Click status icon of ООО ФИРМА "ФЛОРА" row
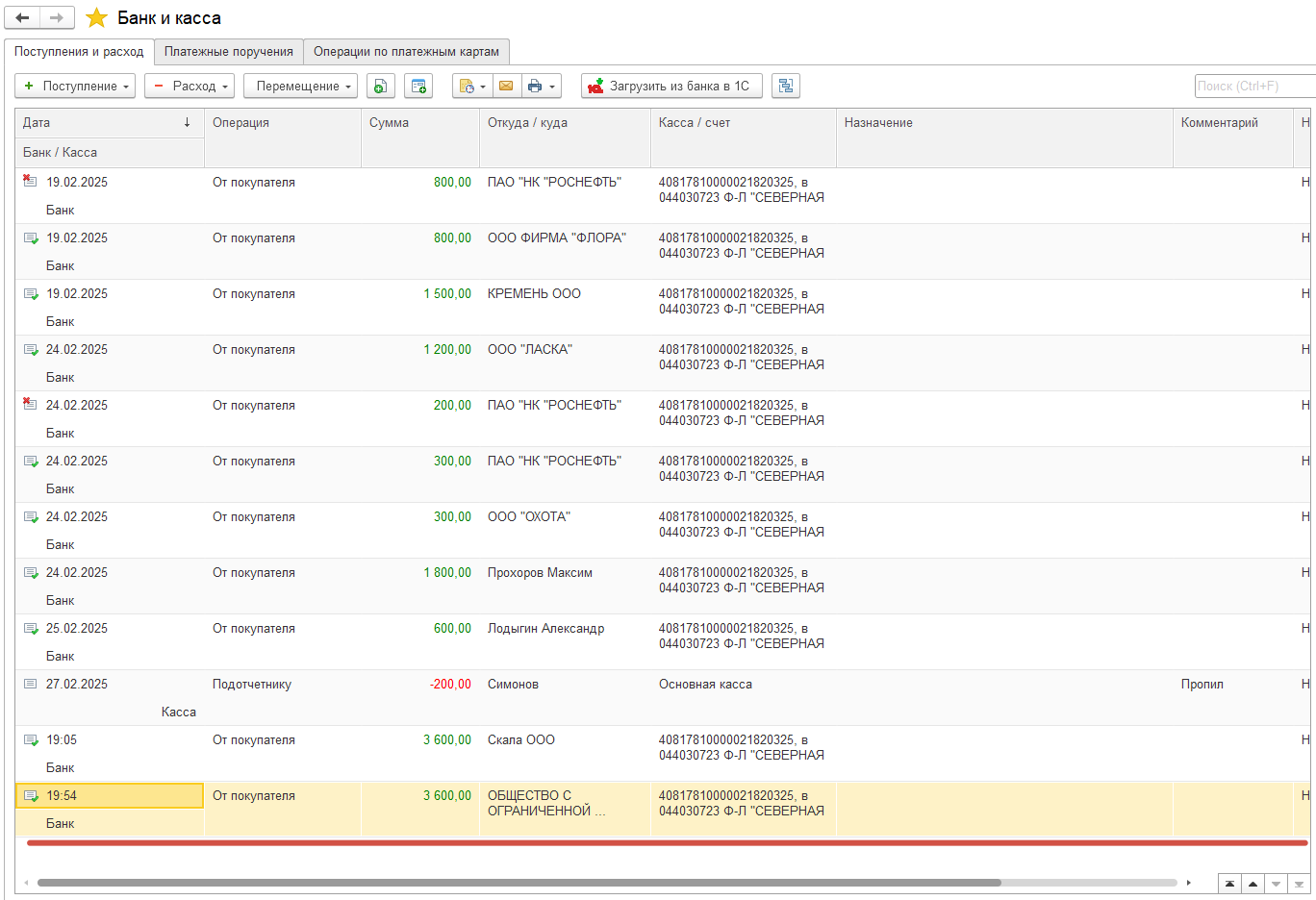The image size is (1316, 900). pyautogui.click(x=31, y=237)
